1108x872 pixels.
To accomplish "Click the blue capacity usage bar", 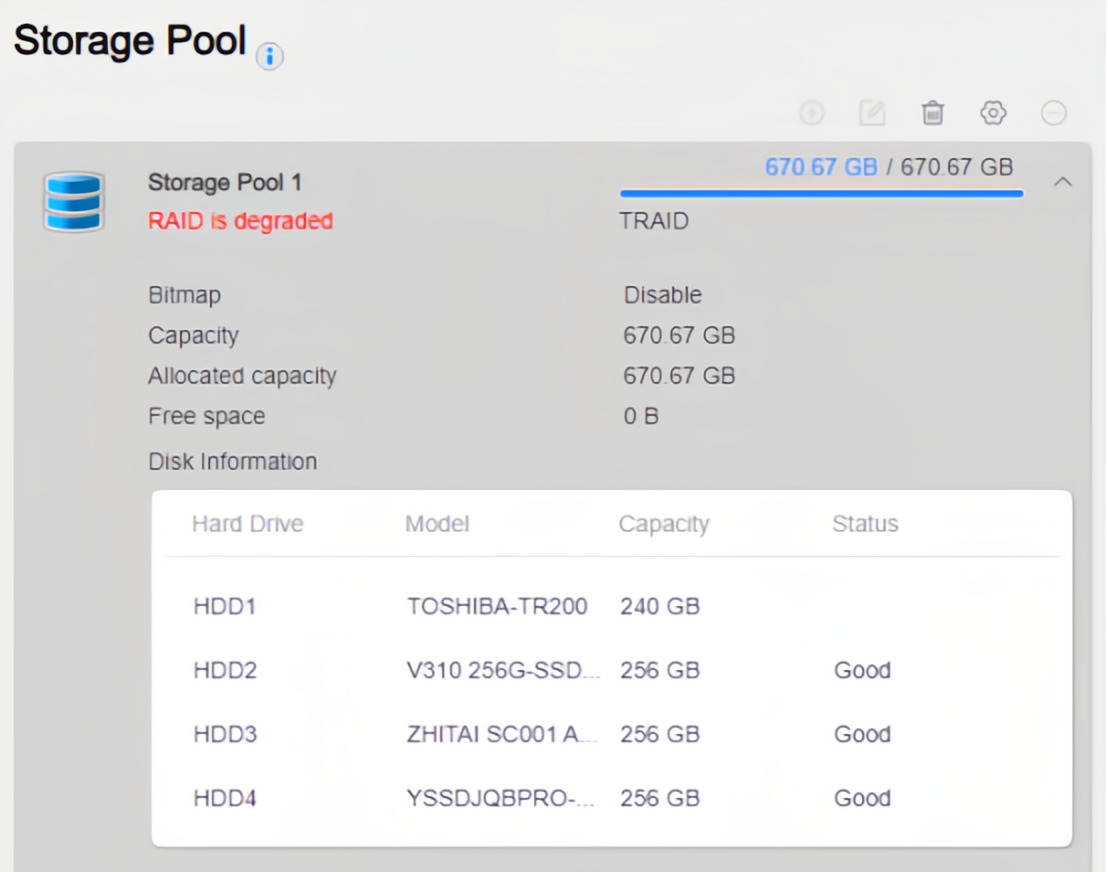I will coord(821,193).
